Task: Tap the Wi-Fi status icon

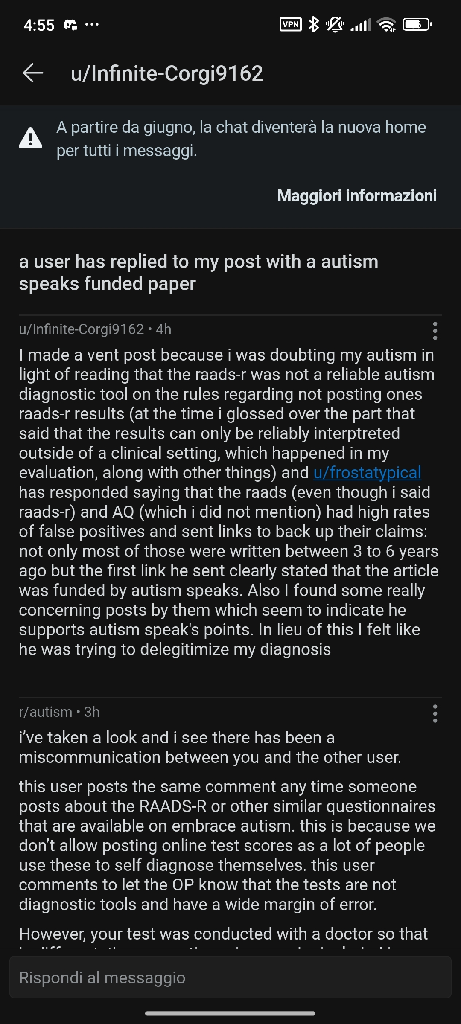Action: click(x=387, y=25)
